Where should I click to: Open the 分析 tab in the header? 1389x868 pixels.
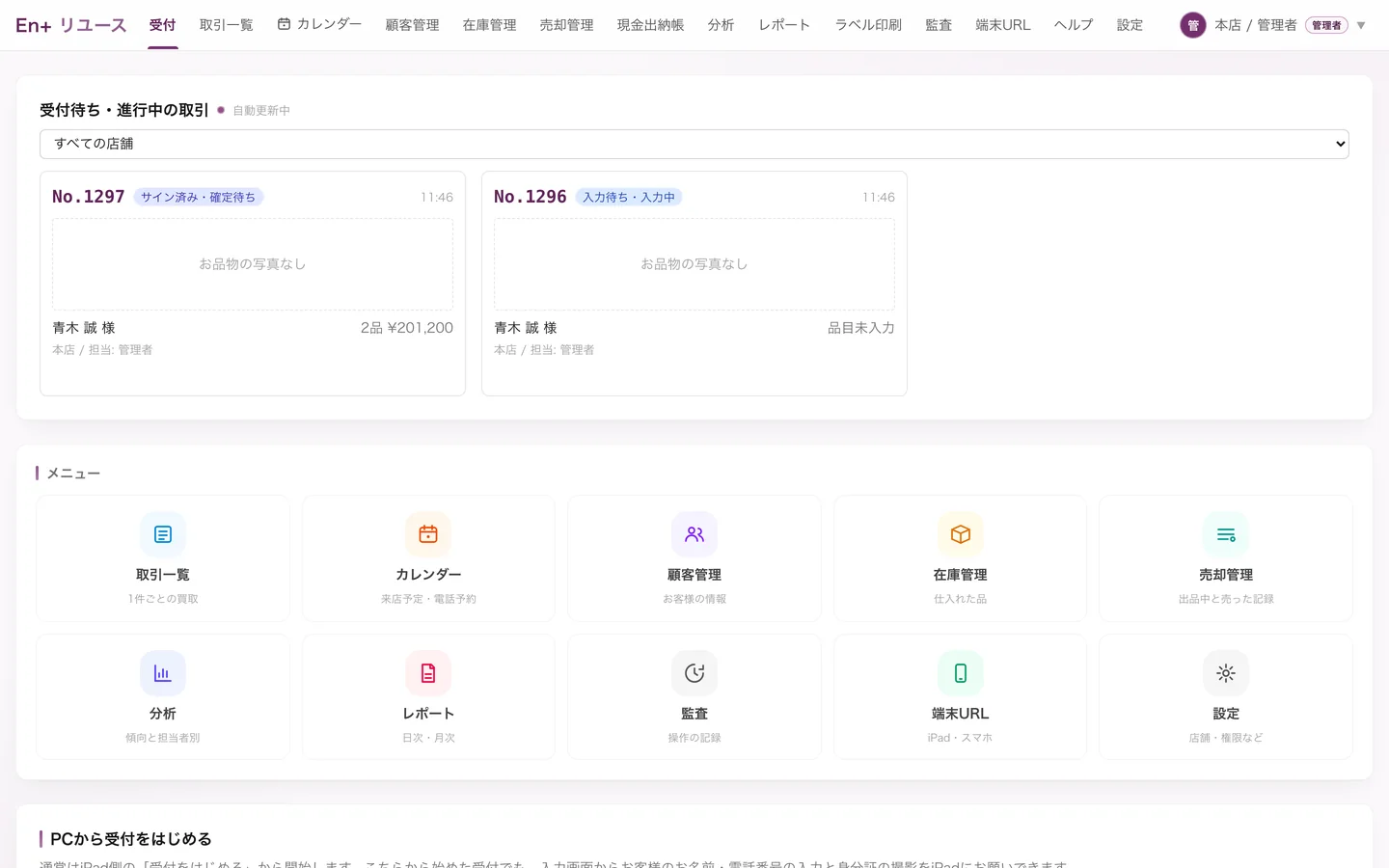pyautogui.click(x=722, y=25)
